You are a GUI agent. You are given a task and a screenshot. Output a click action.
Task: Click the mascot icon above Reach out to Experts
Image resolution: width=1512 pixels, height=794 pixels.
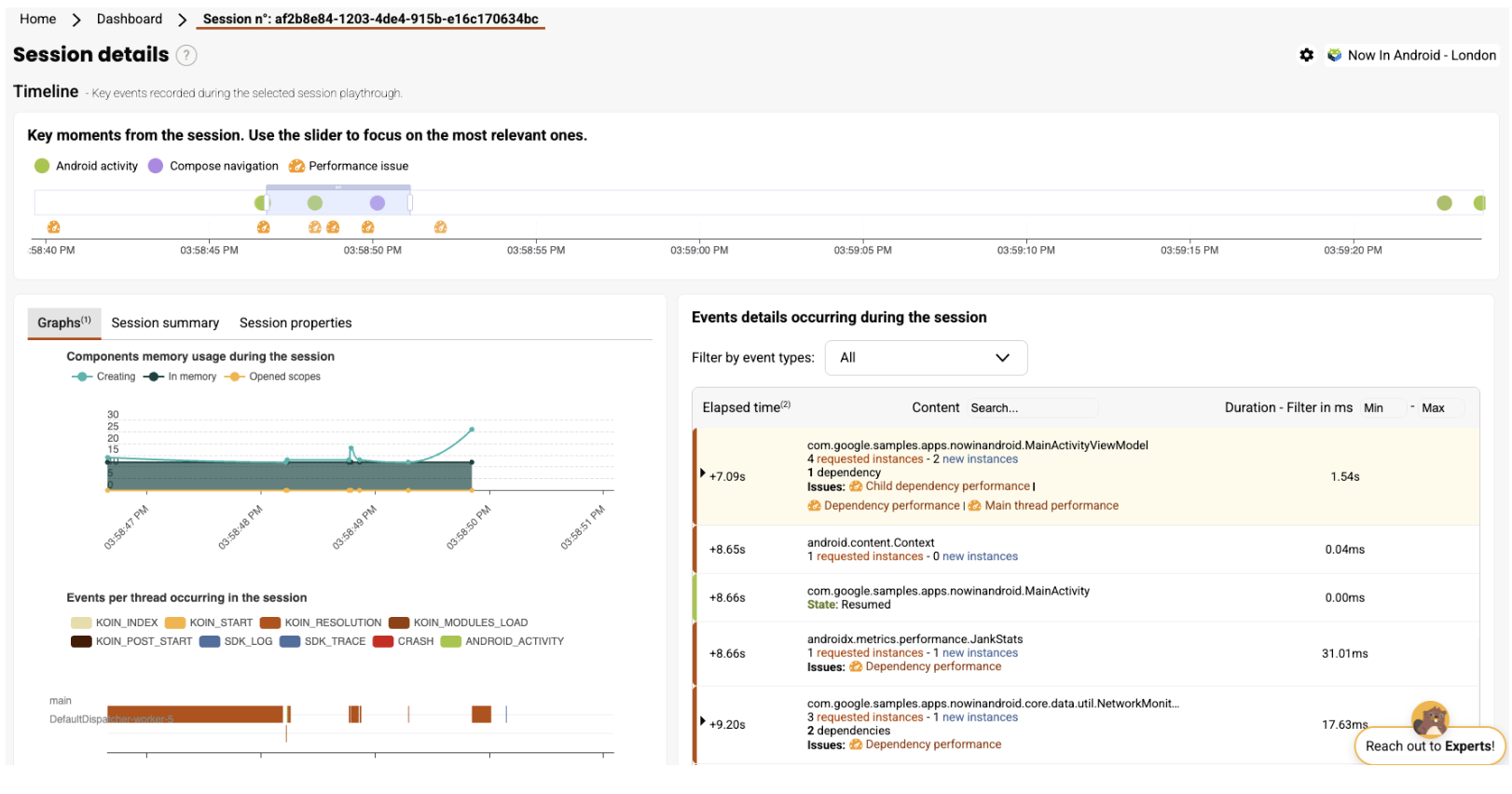pyautogui.click(x=1429, y=719)
